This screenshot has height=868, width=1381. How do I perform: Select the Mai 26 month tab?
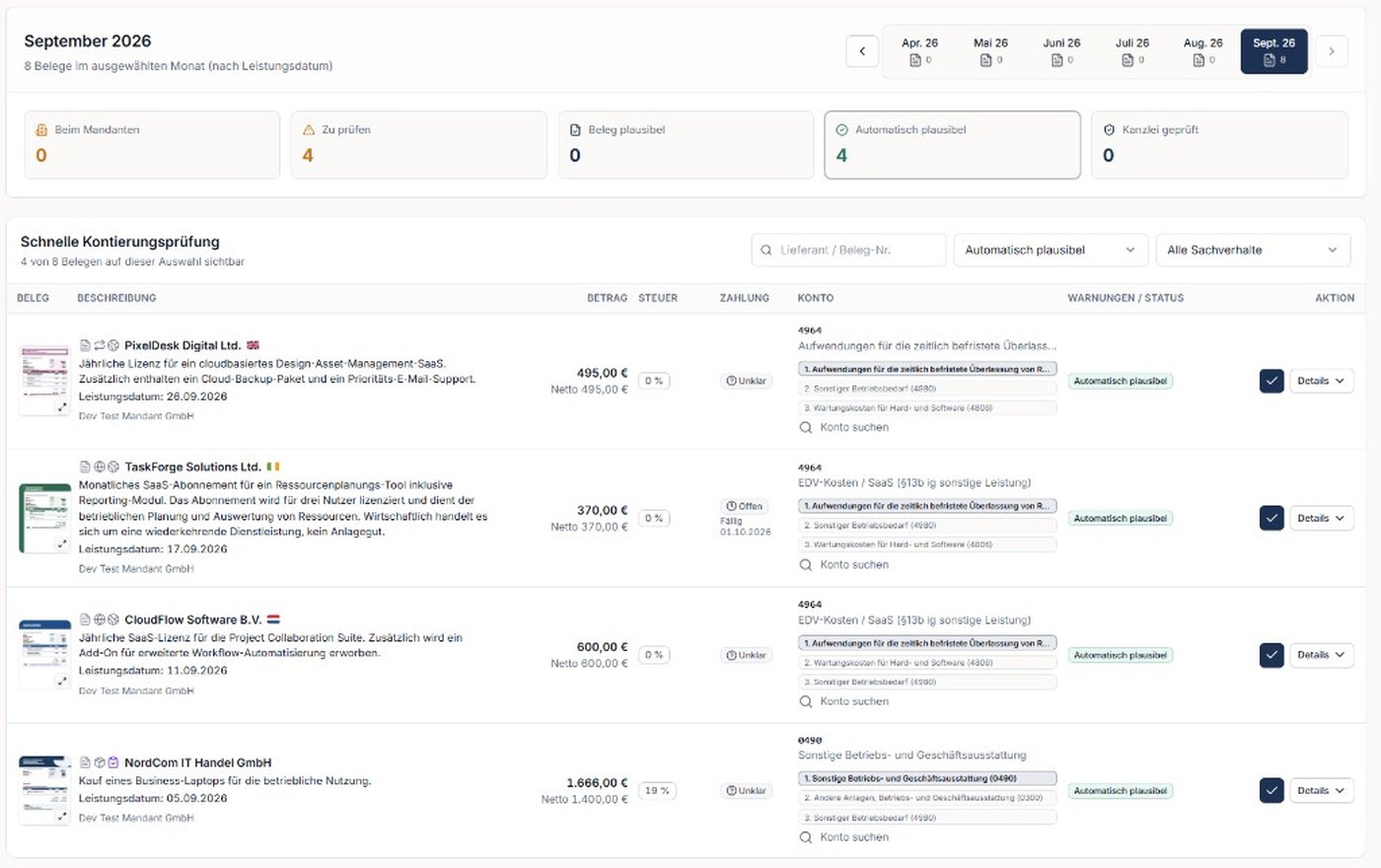[x=990, y=51]
